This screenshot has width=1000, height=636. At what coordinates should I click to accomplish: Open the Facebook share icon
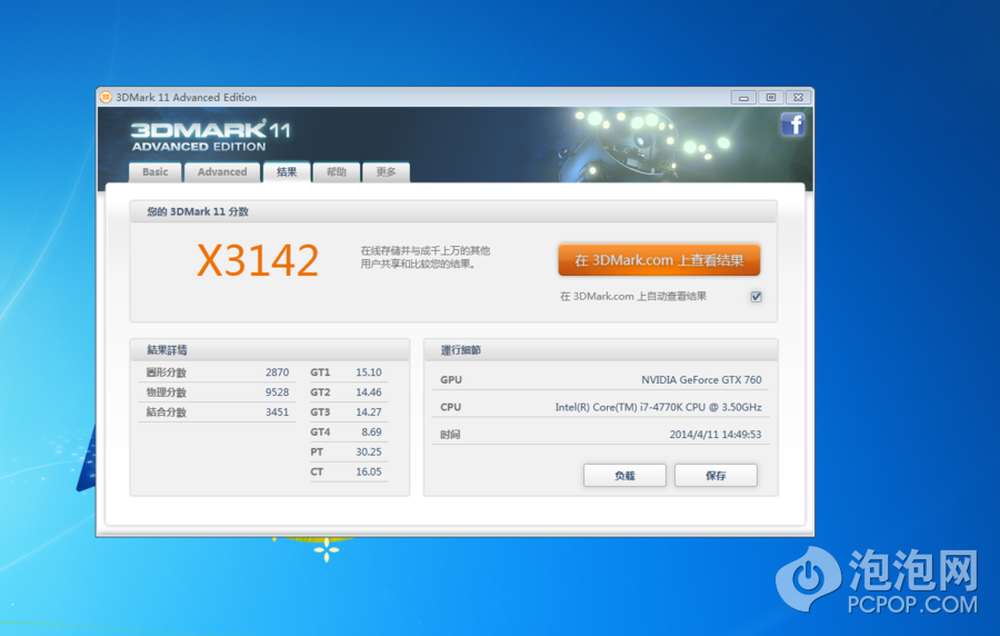[793, 124]
